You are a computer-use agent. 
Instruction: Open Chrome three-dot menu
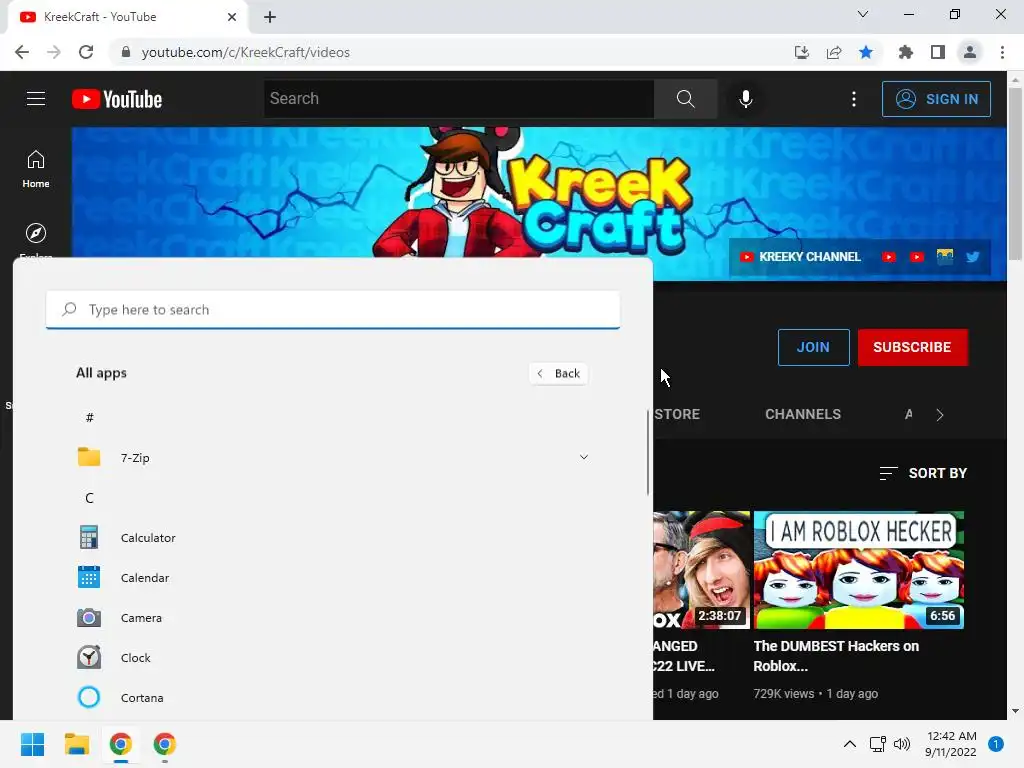1002,52
